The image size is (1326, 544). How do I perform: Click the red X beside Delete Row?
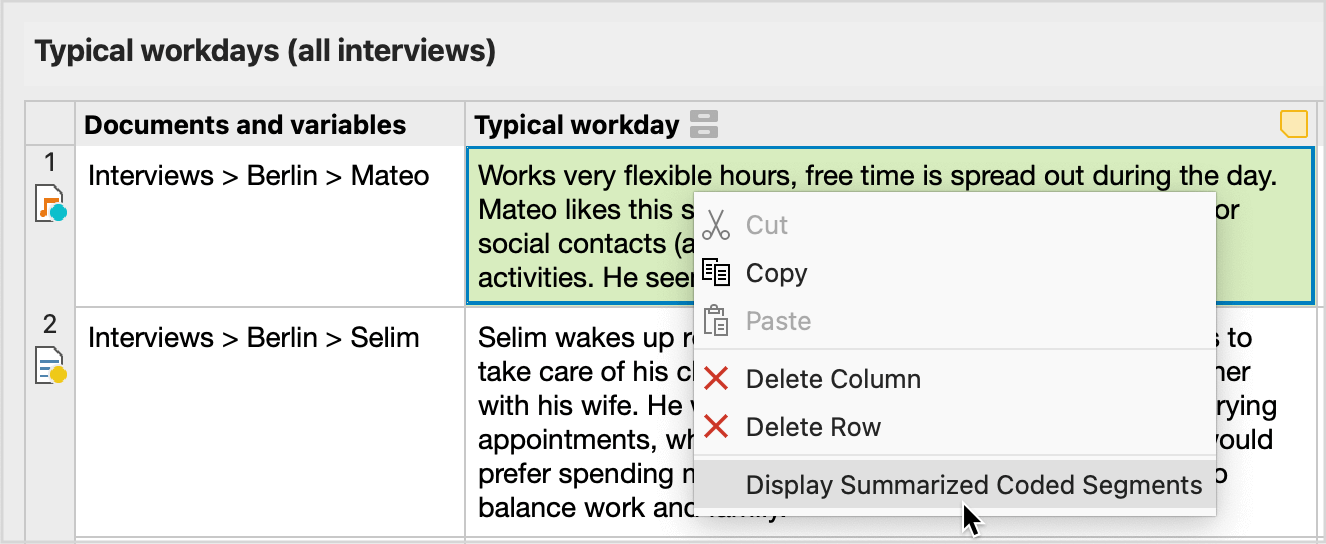tap(716, 427)
